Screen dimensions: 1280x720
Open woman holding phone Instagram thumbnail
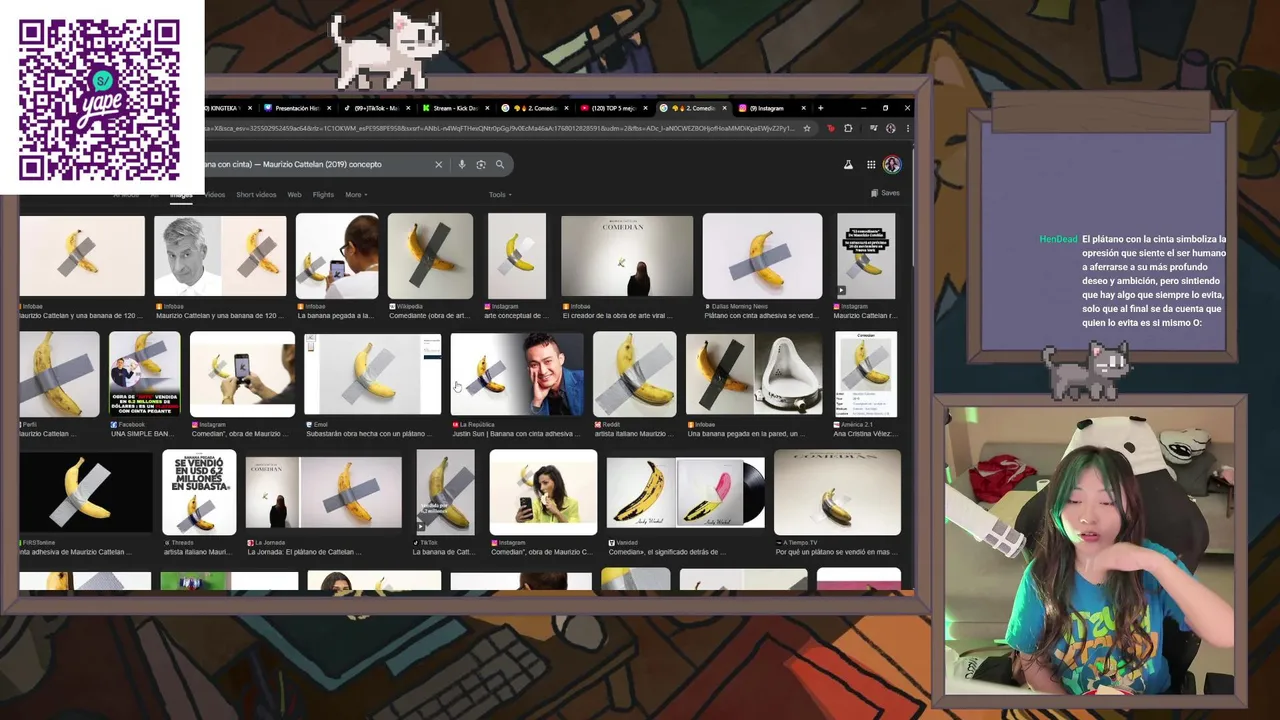[x=543, y=492]
